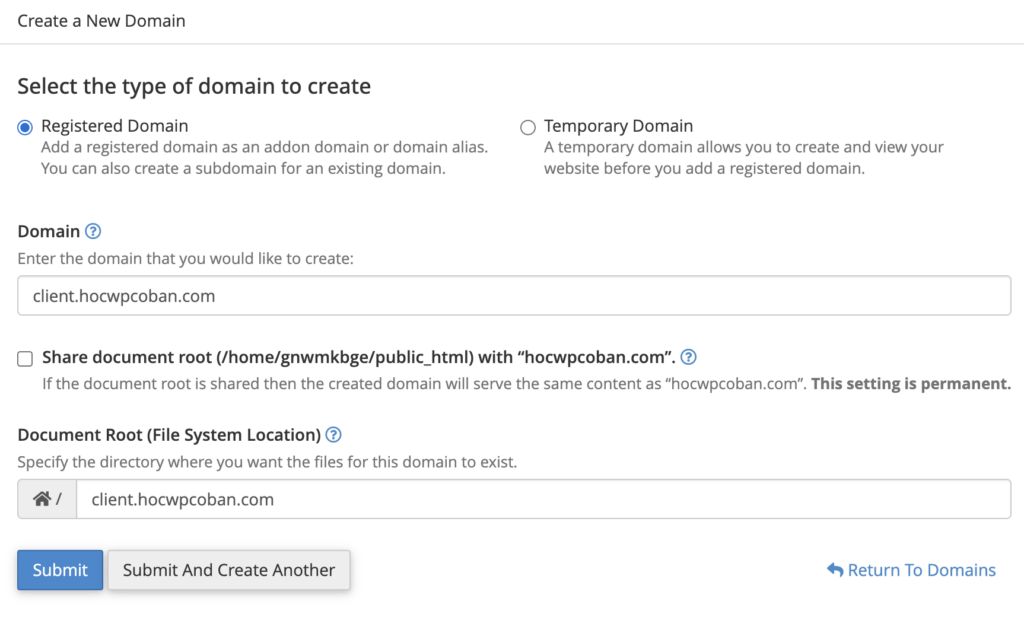The width and height of the screenshot is (1024, 630).
Task: Click the "Document Root (File System Location)" label
Action: coord(169,435)
